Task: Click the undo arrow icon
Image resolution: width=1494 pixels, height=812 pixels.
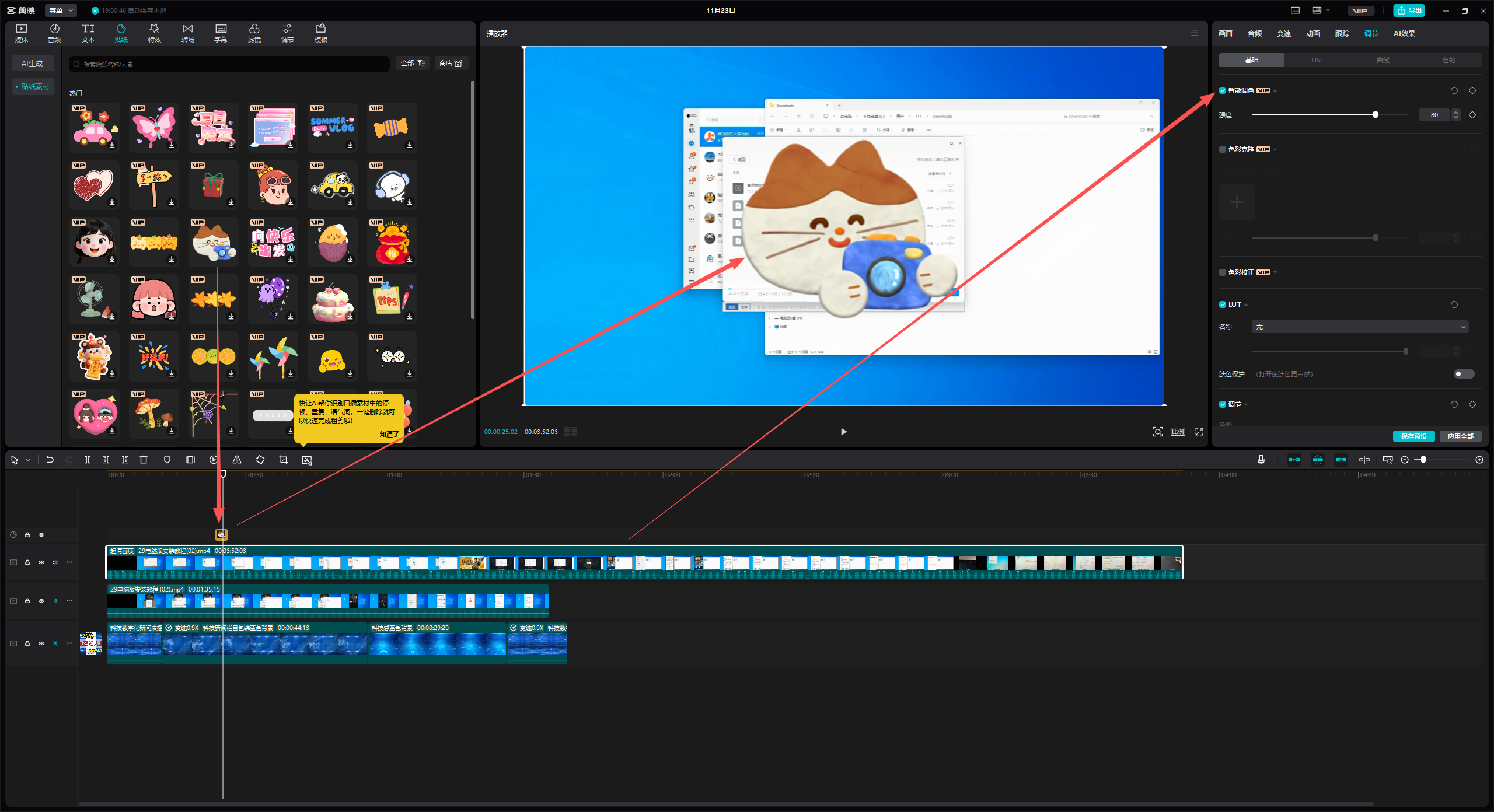Action: pos(50,460)
